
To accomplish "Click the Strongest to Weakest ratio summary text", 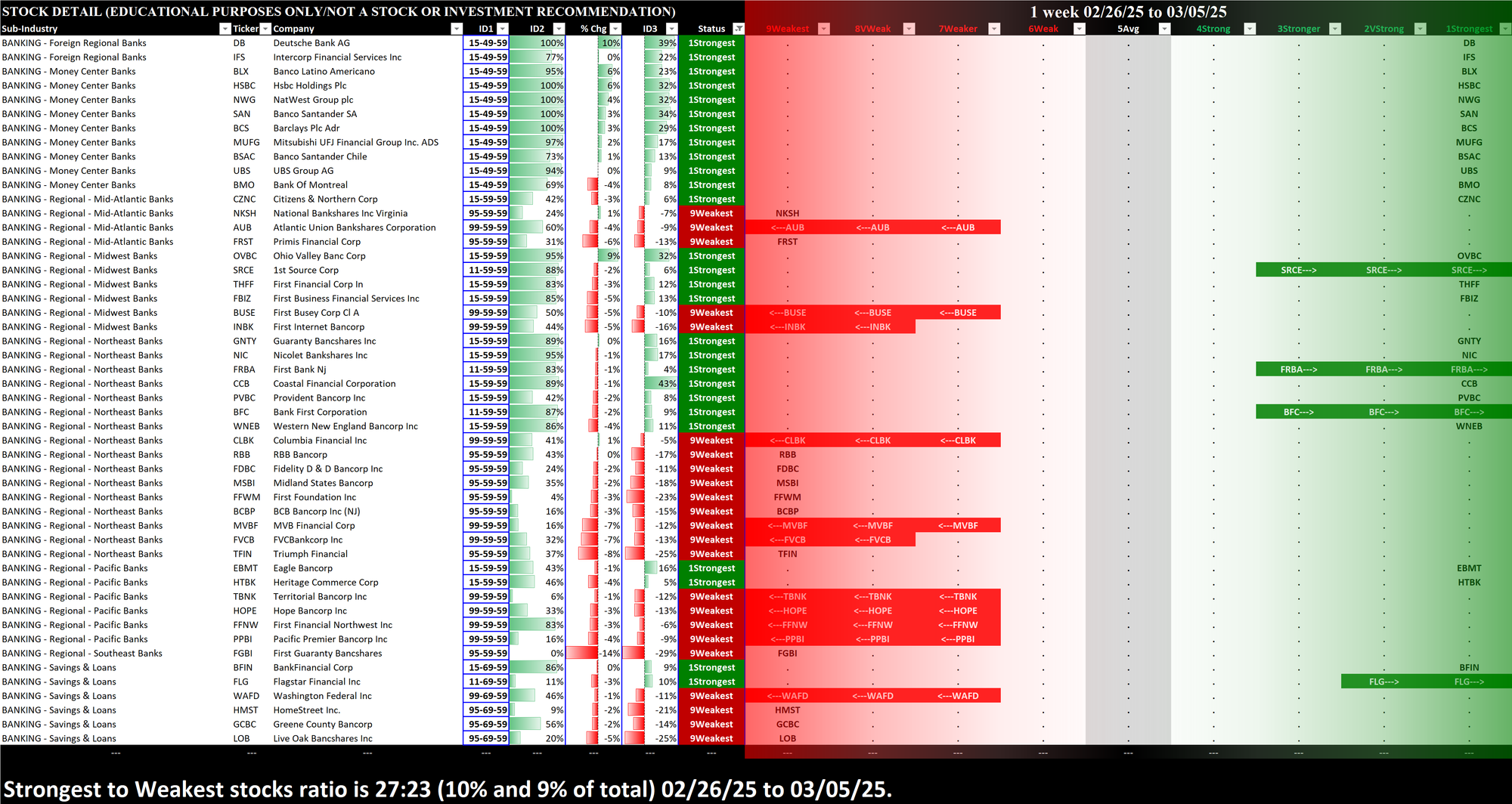I will click(x=448, y=789).
